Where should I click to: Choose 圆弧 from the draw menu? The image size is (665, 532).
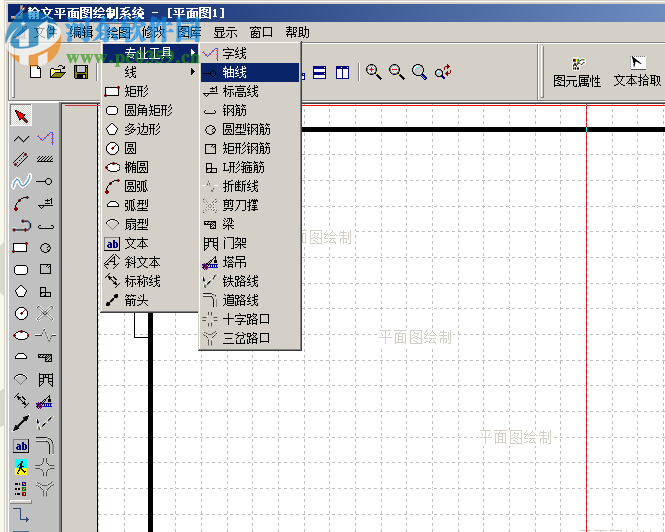(151, 186)
